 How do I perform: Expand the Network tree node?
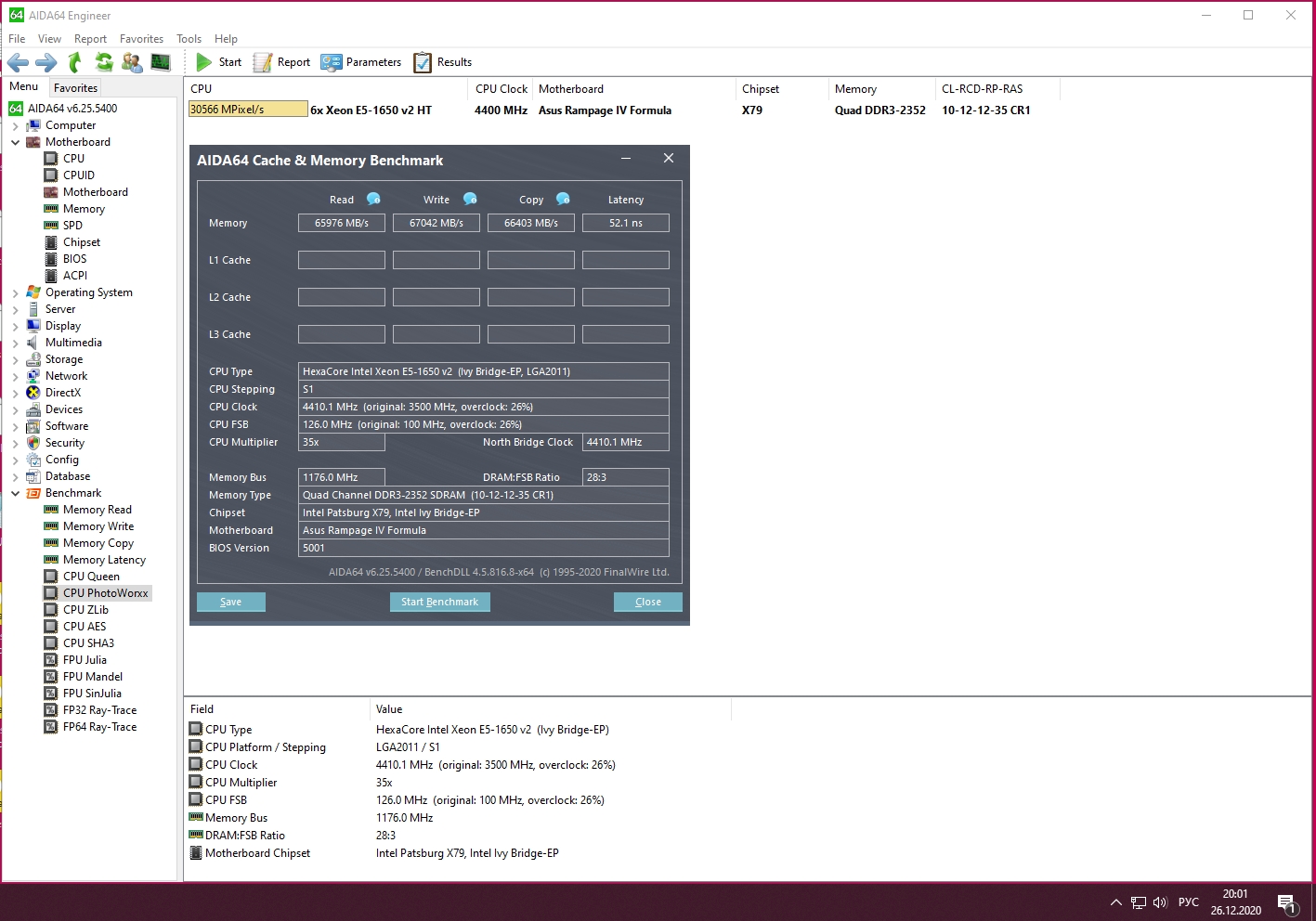point(15,376)
